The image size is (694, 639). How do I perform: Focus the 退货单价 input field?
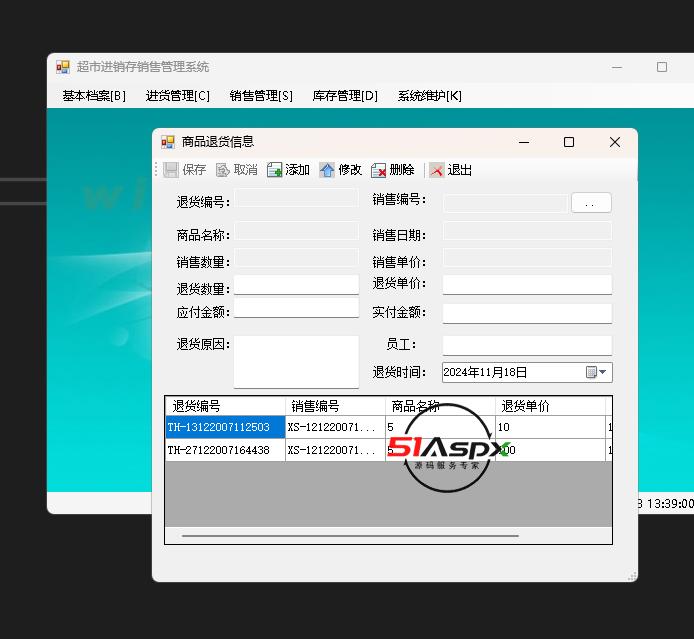coord(527,285)
